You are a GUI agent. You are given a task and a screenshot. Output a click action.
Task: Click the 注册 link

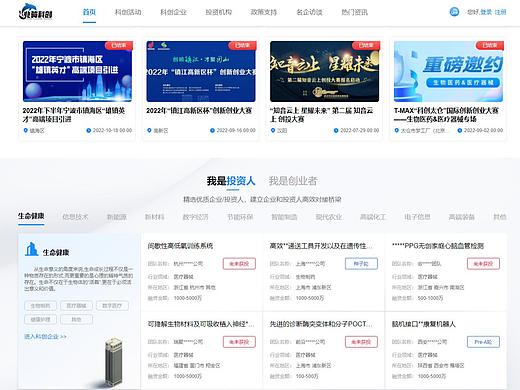click(500, 12)
